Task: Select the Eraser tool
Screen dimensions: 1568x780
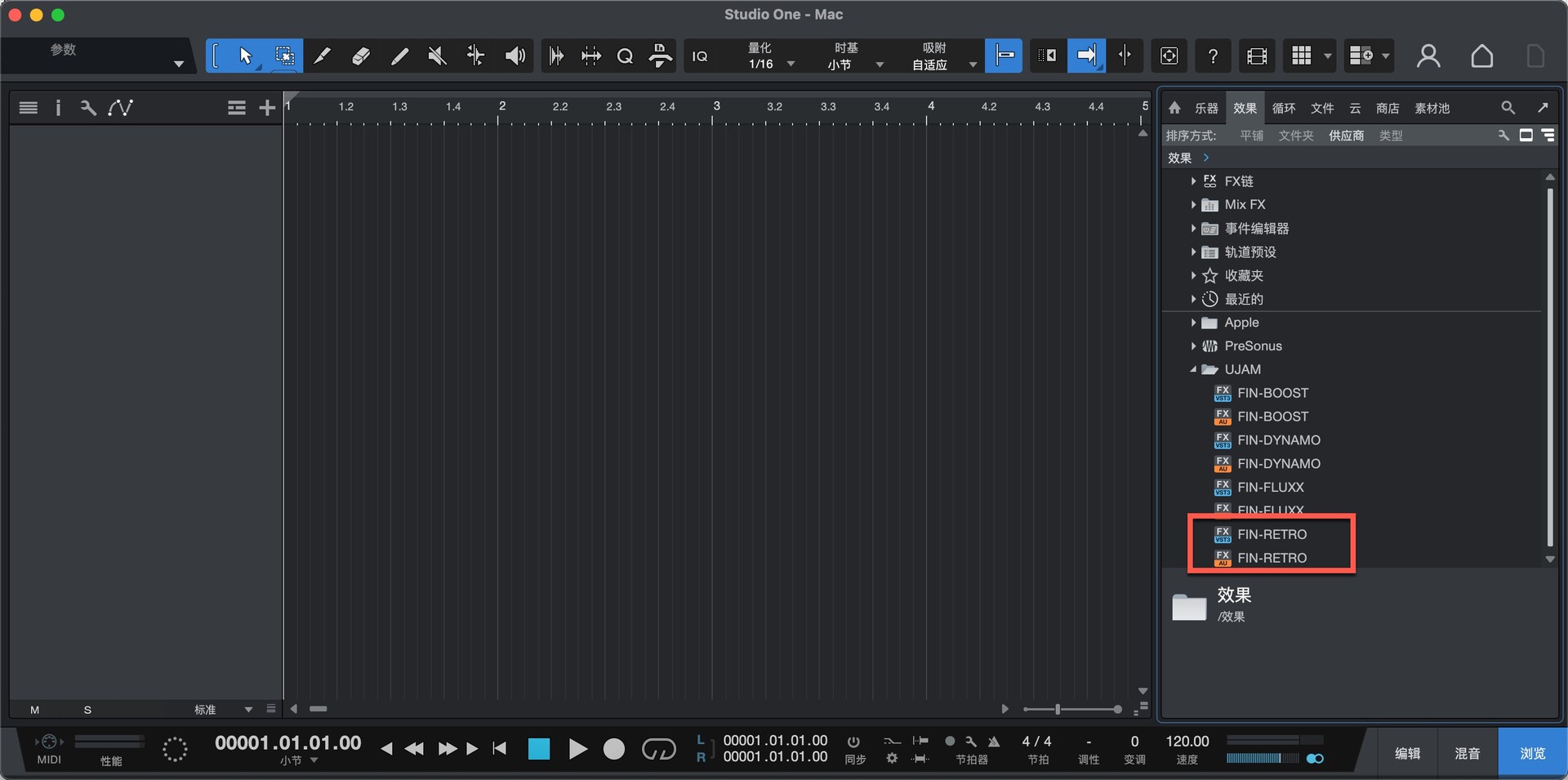Action: (360, 56)
